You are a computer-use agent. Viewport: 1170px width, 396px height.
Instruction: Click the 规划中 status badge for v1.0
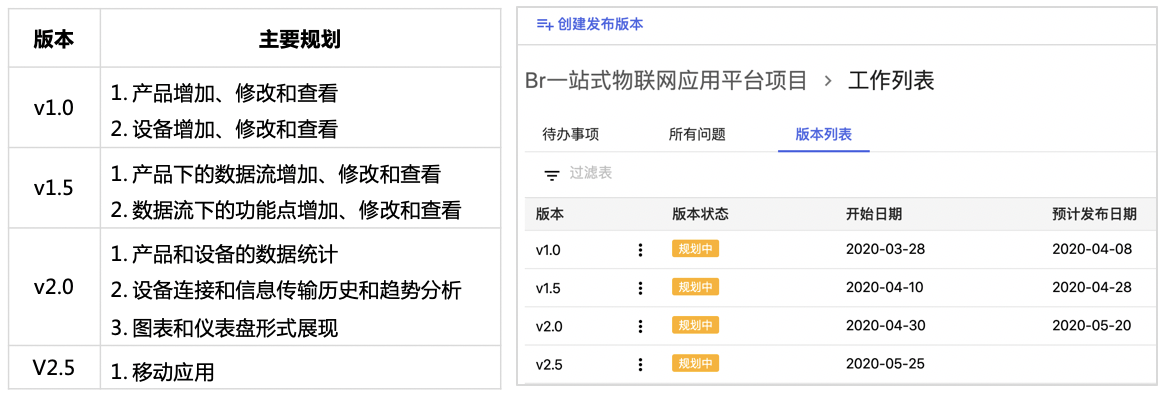[x=695, y=249]
